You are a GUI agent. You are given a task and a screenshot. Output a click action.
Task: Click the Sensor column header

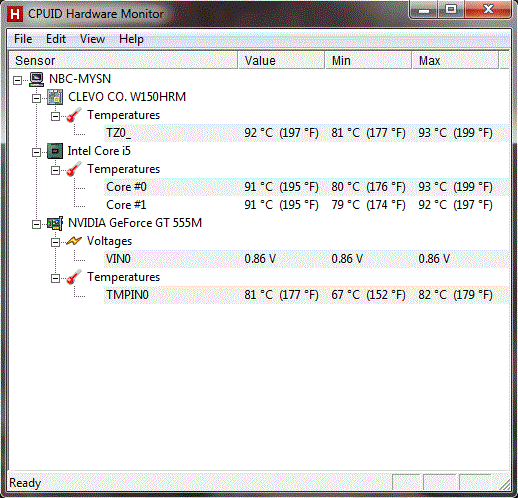[123, 61]
